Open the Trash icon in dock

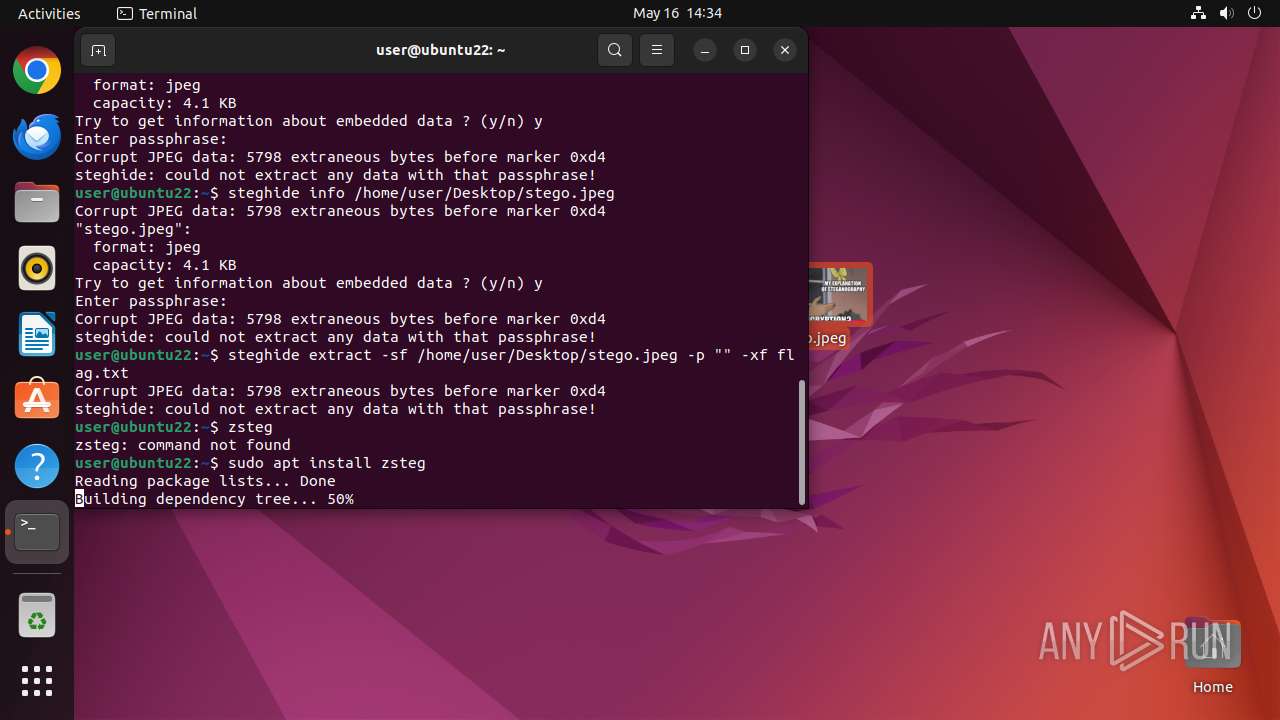[37, 615]
